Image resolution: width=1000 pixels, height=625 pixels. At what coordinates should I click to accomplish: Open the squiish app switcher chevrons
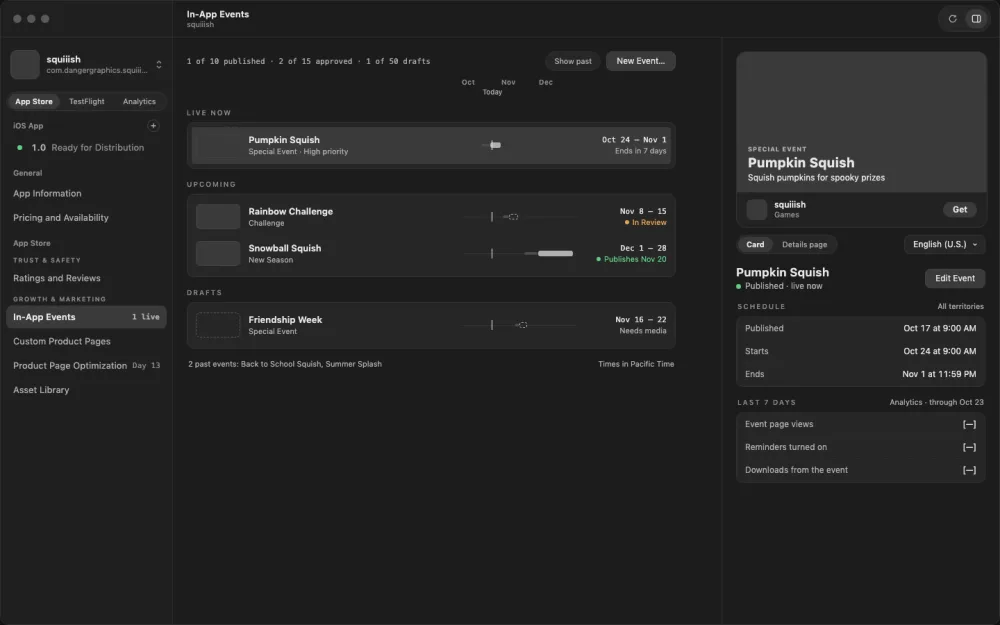[159, 64]
